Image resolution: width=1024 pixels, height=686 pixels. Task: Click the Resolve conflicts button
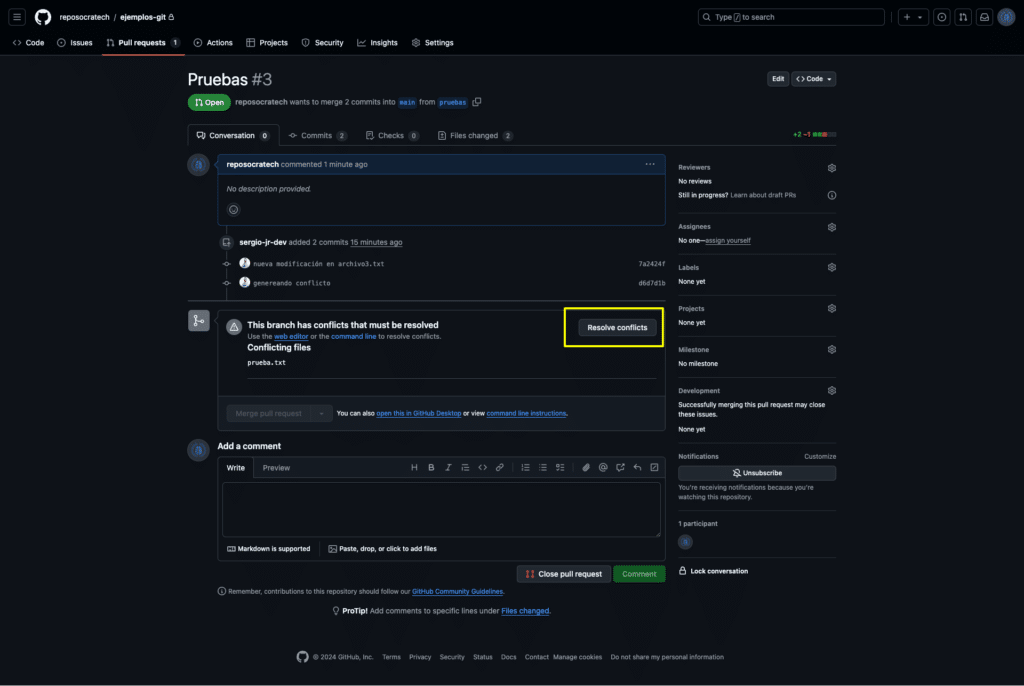click(x=616, y=327)
